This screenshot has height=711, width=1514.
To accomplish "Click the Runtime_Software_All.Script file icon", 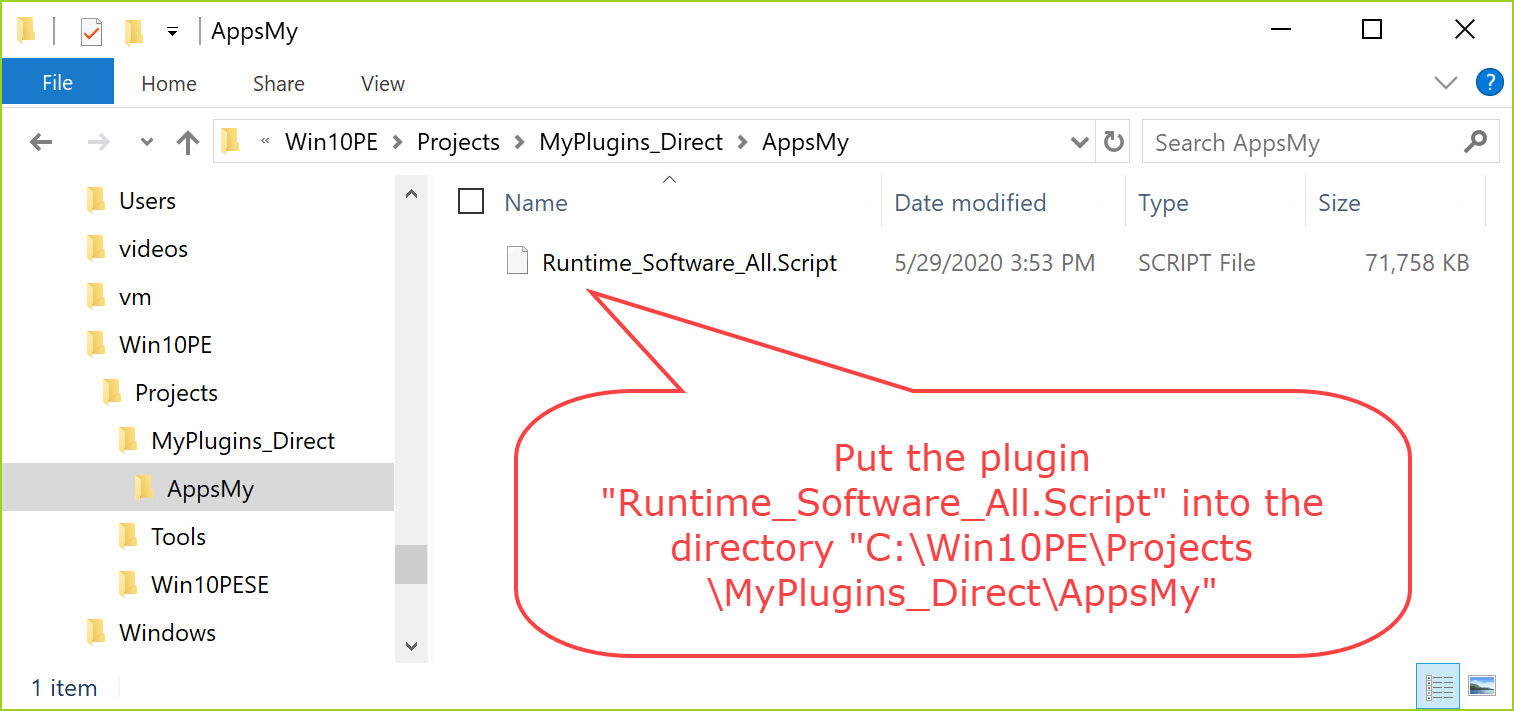I will pyautogui.click(x=517, y=262).
